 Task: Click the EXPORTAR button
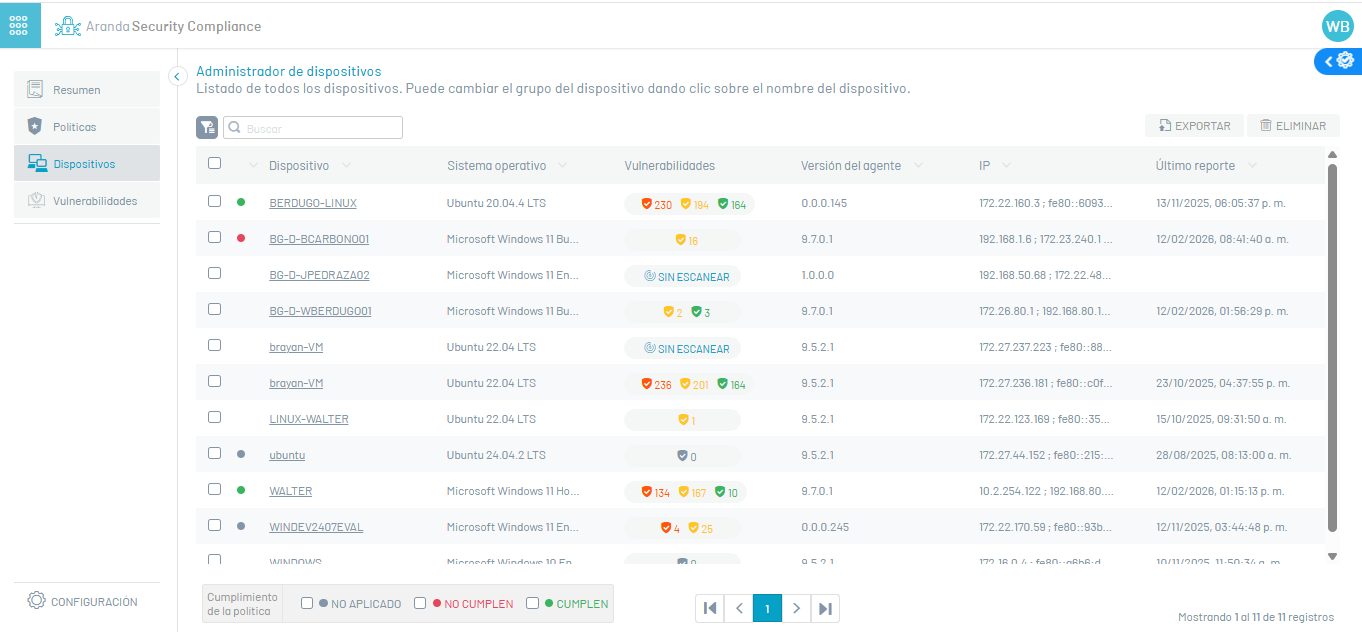pos(1194,126)
